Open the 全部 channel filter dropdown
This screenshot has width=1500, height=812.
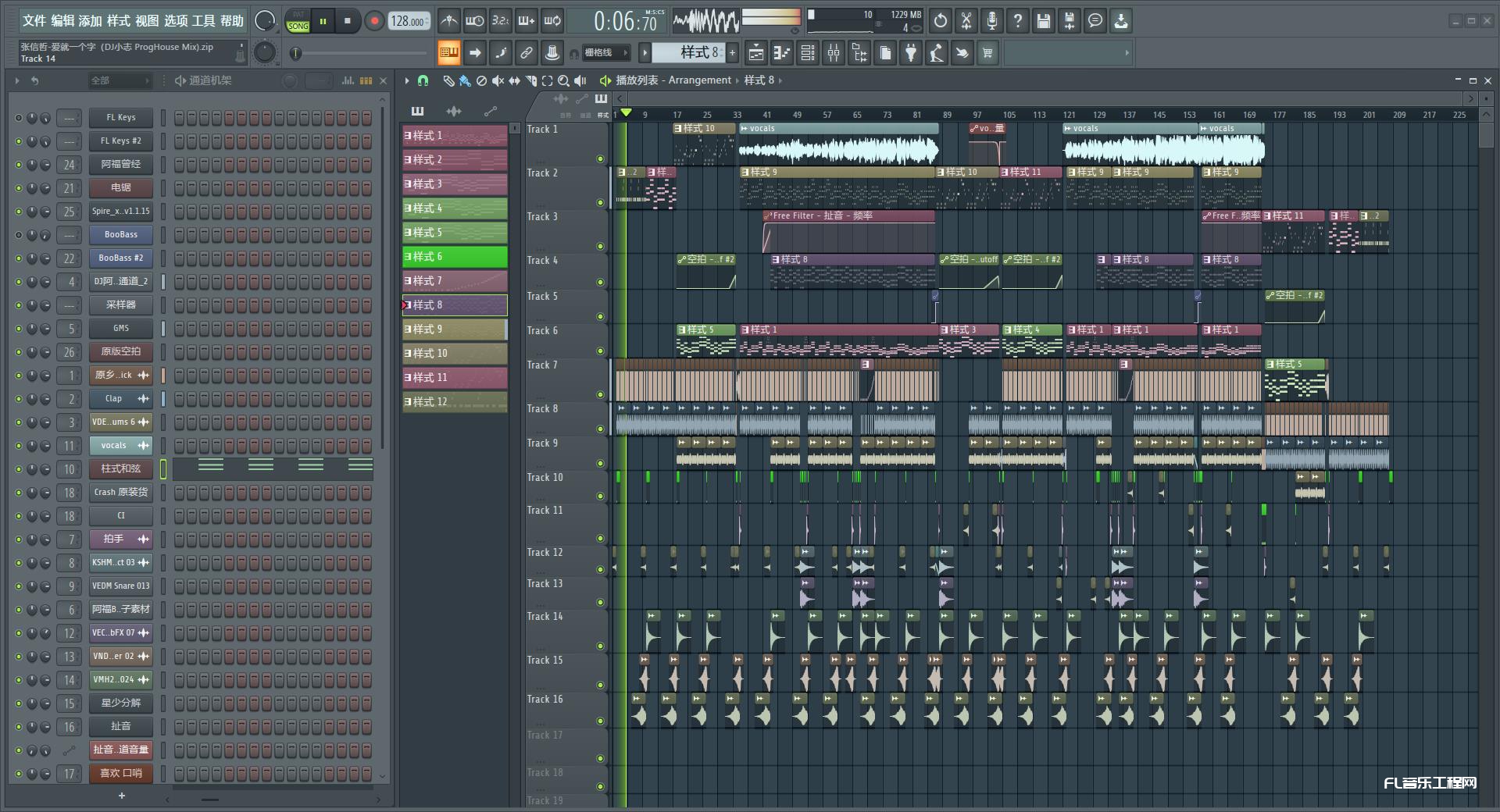(119, 80)
